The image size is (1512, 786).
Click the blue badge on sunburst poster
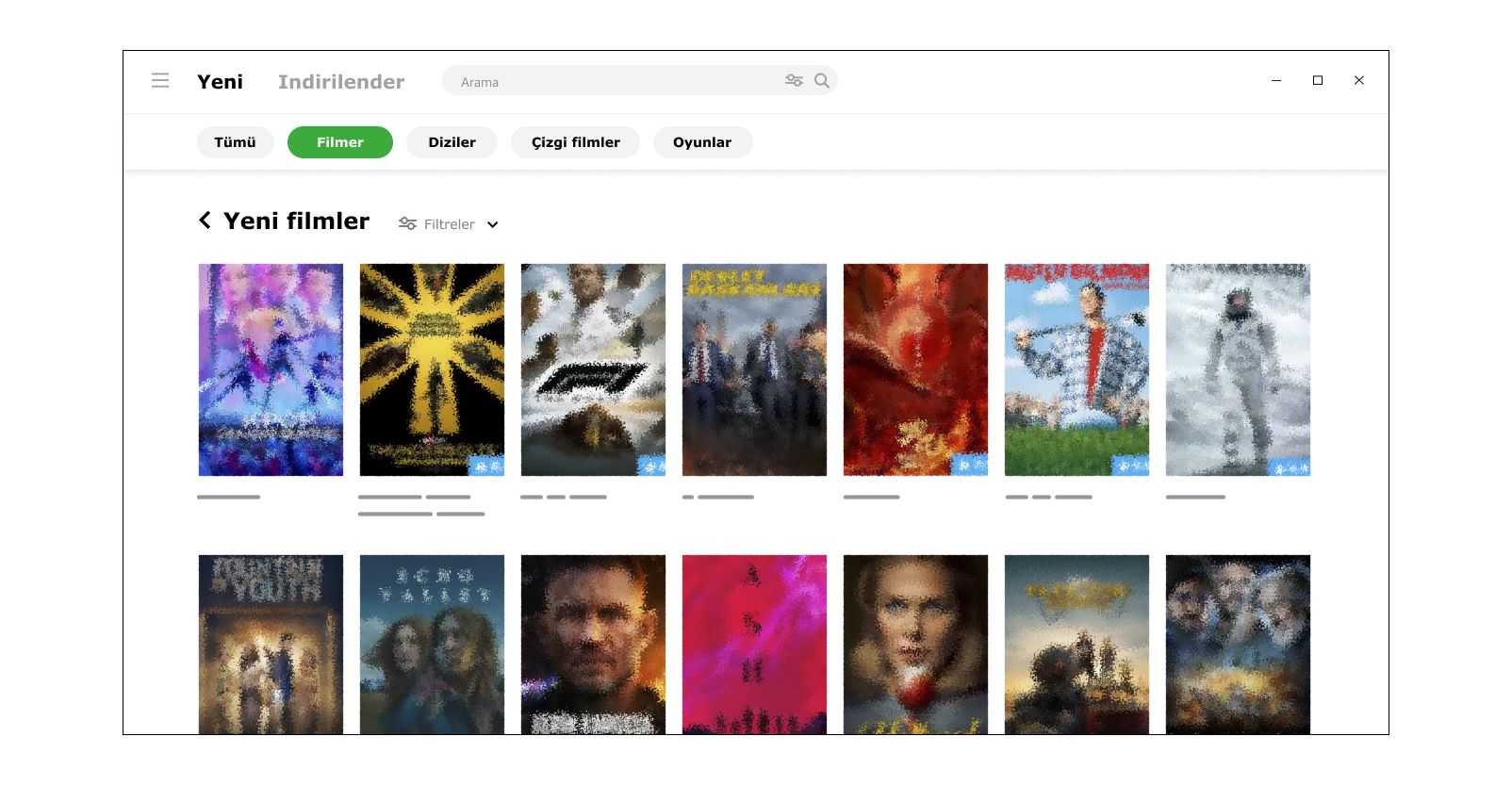486,466
